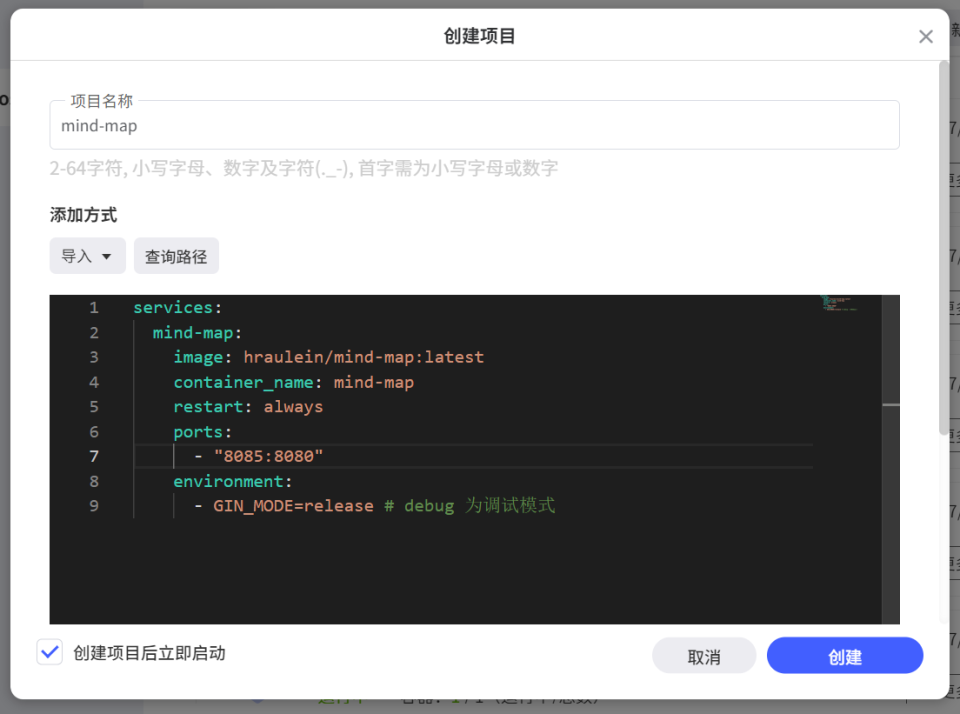This screenshot has width=960, height=714.
Task: Click the GIN_MODE=release text
Action: tap(290, 506)
